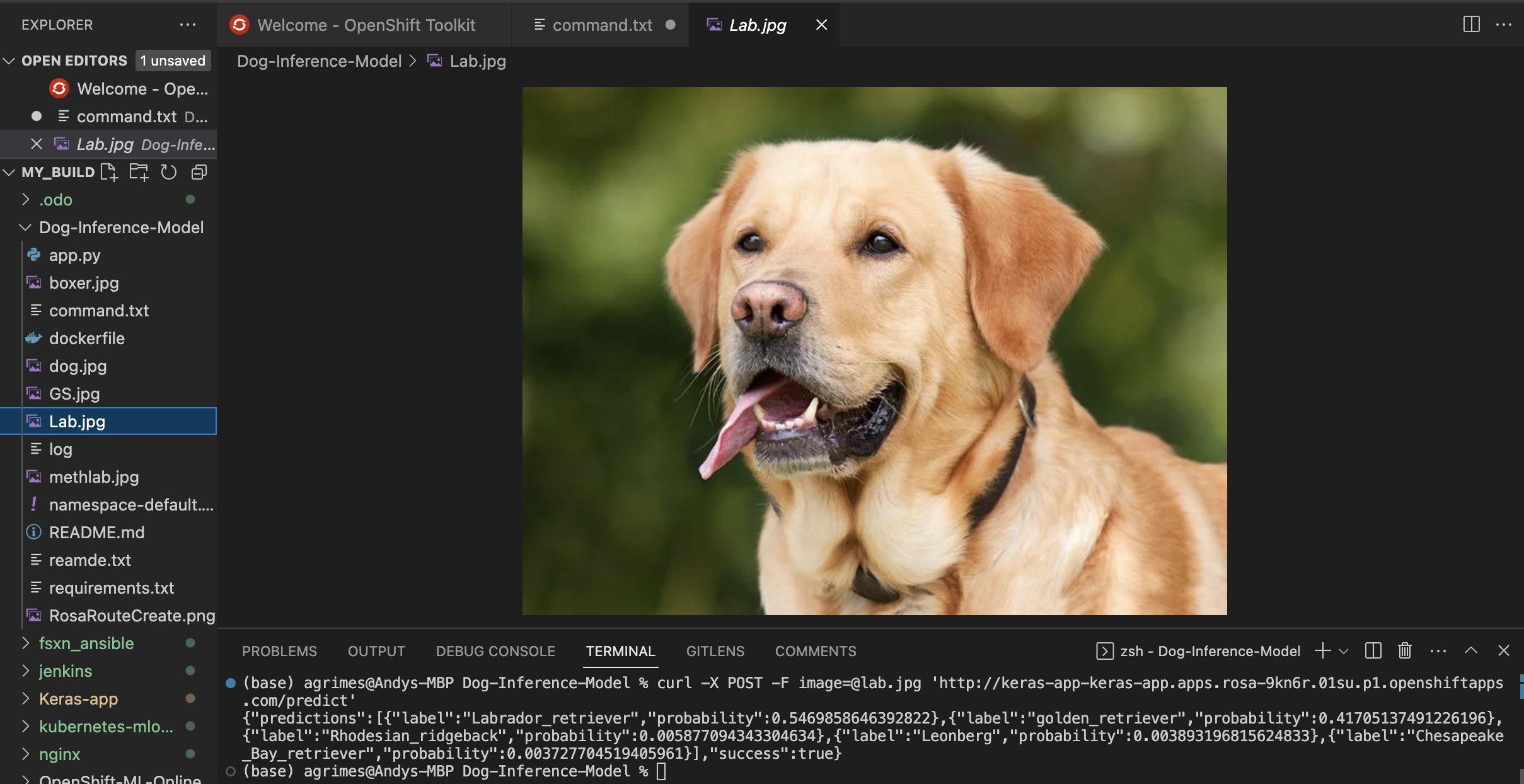The width and height of the screenshot is (1524, 784).
Task: Refresh the MY_BUILD explorer
Action: 168,171
